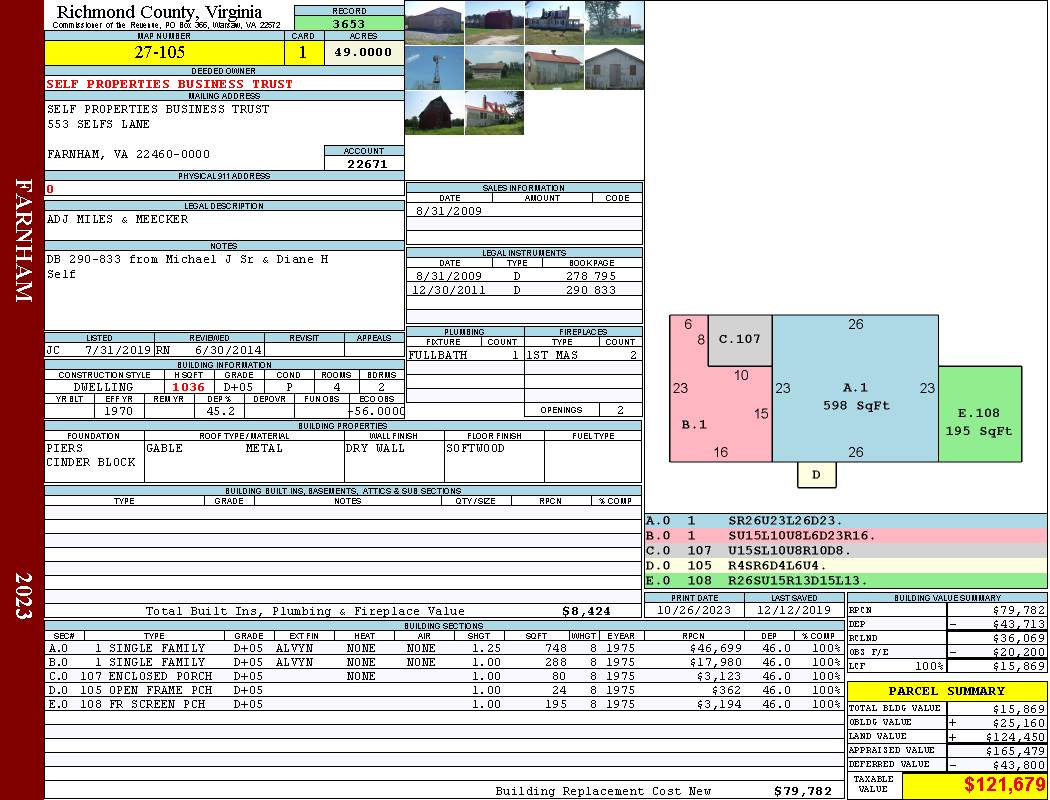Select the DEP % value 45.2
This screenshot has height=800, width=1050.
(220, 411)
